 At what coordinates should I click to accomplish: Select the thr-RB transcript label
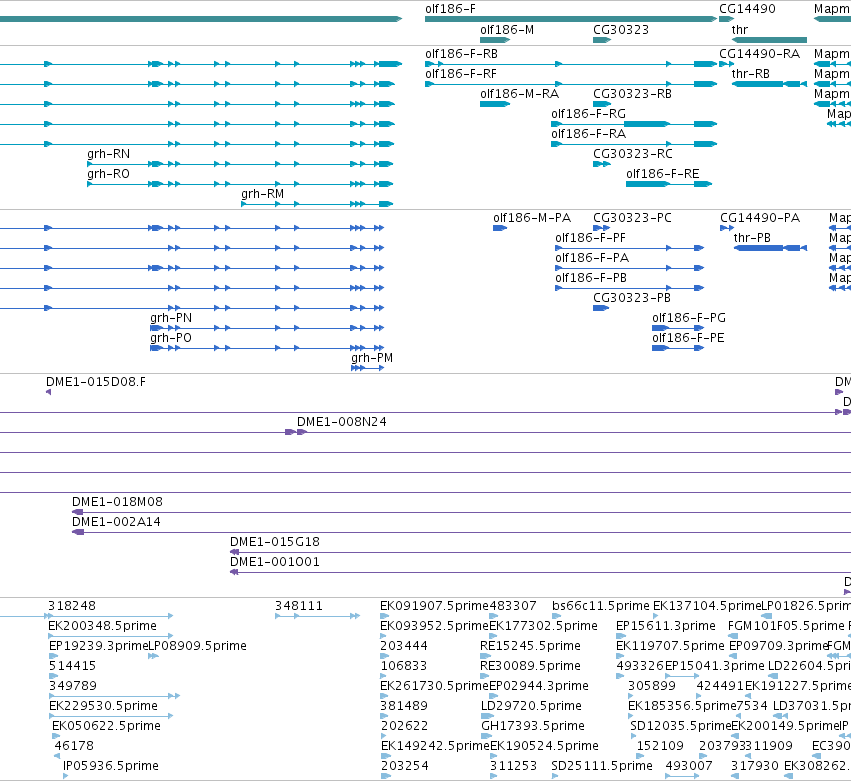[x=751, y=74]
